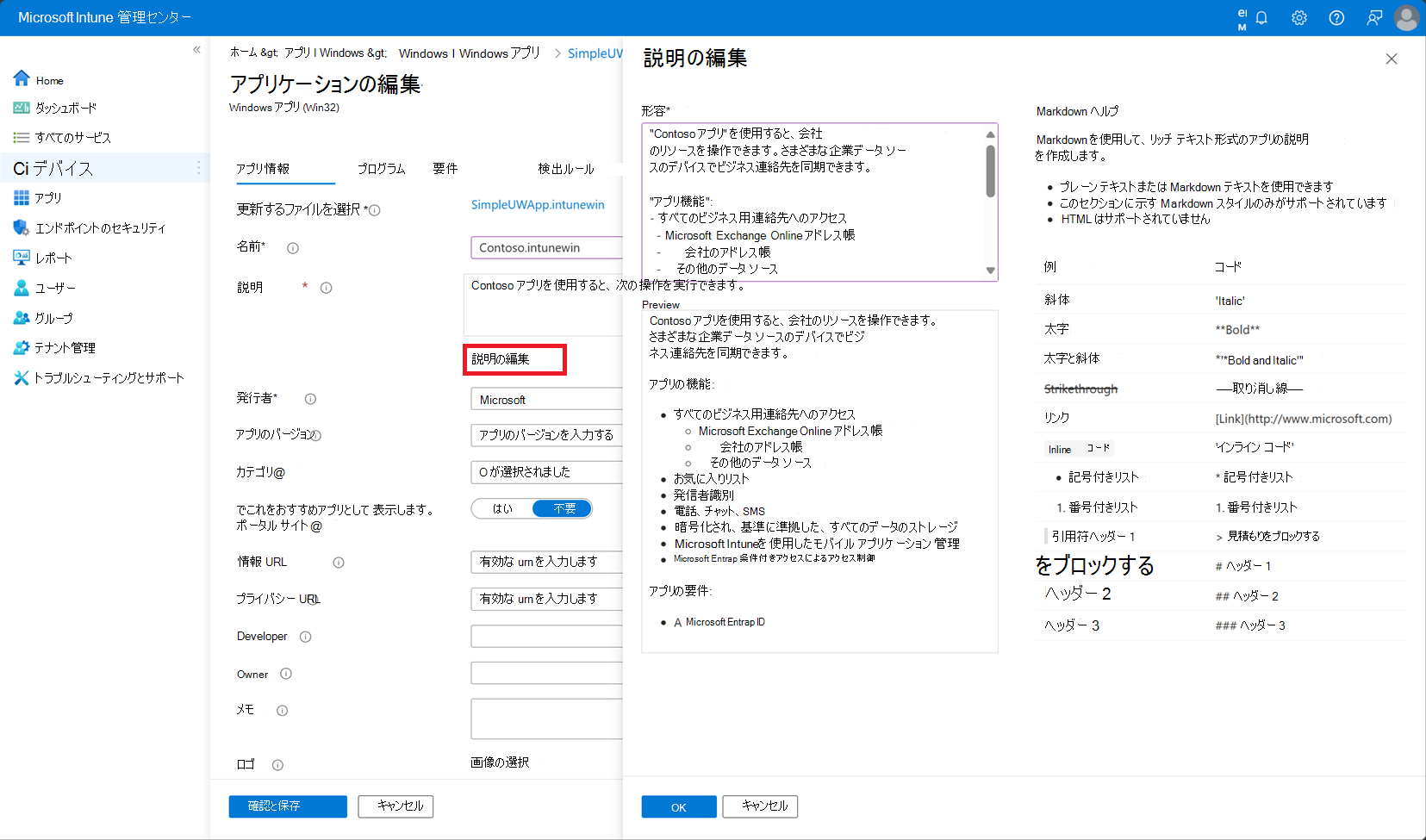The image size is (1426, 840).
Task: Switch to the プログラム tab
Action: coord(381,169)
